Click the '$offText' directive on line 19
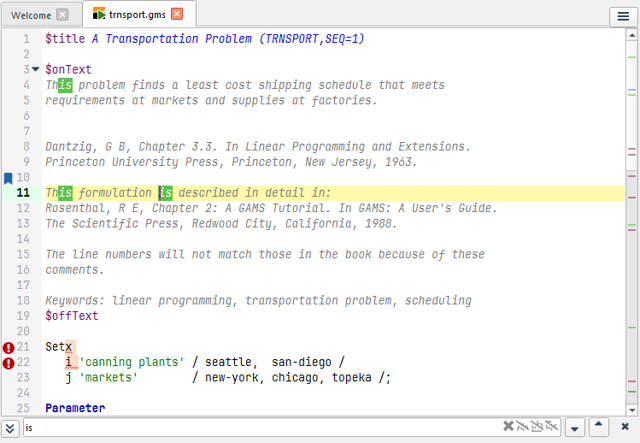 pos(72,316)
